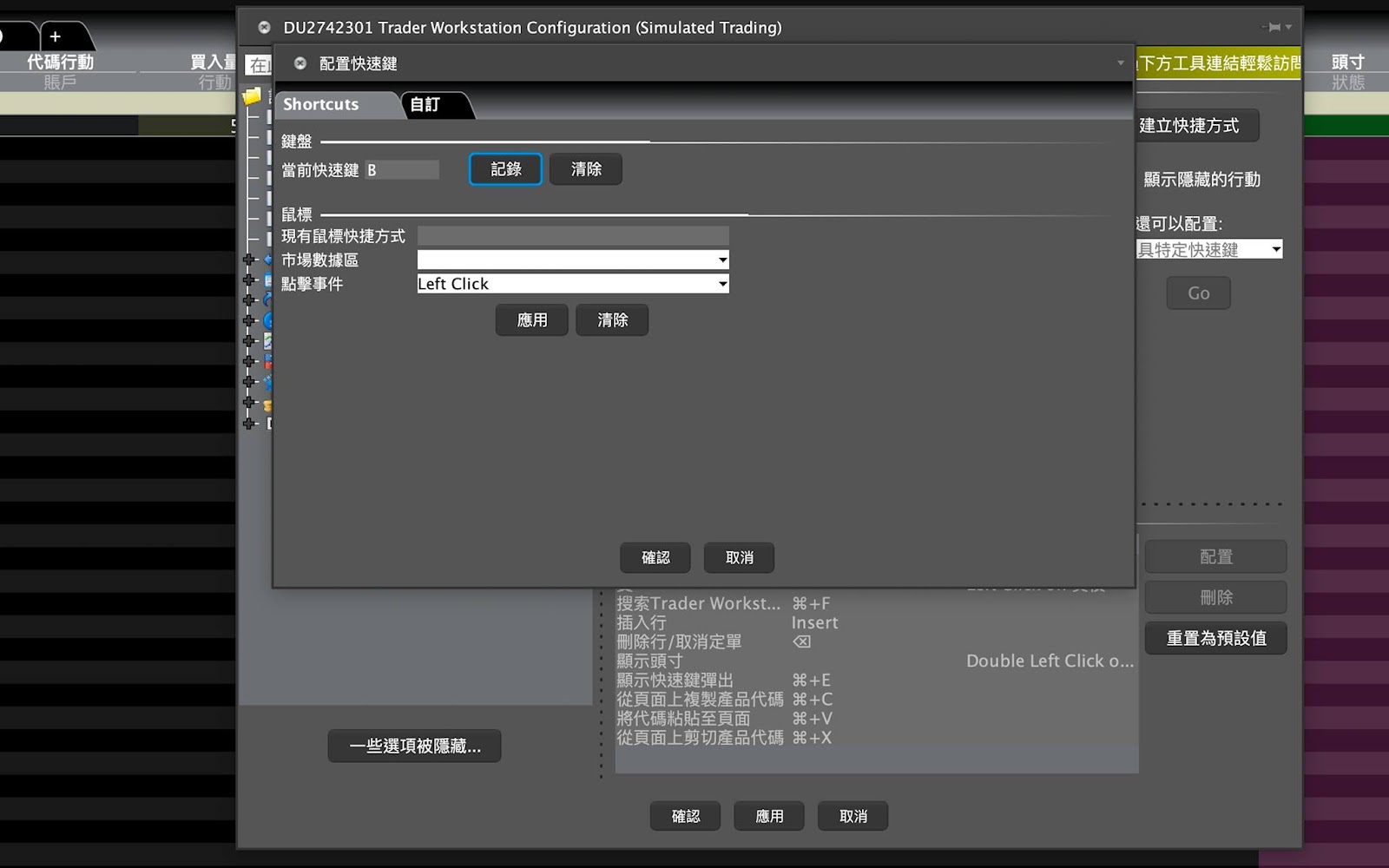Click the plus tab in main window

(56, 36)
